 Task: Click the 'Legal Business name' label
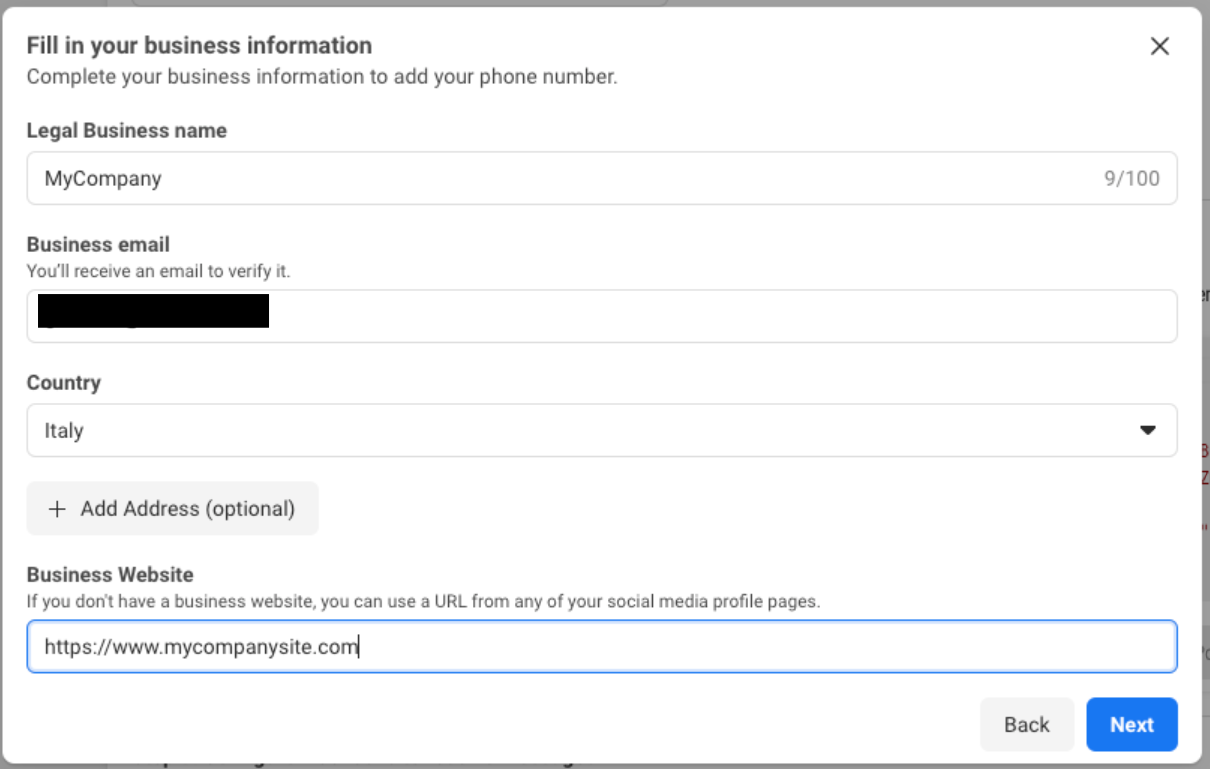(127, 131)
